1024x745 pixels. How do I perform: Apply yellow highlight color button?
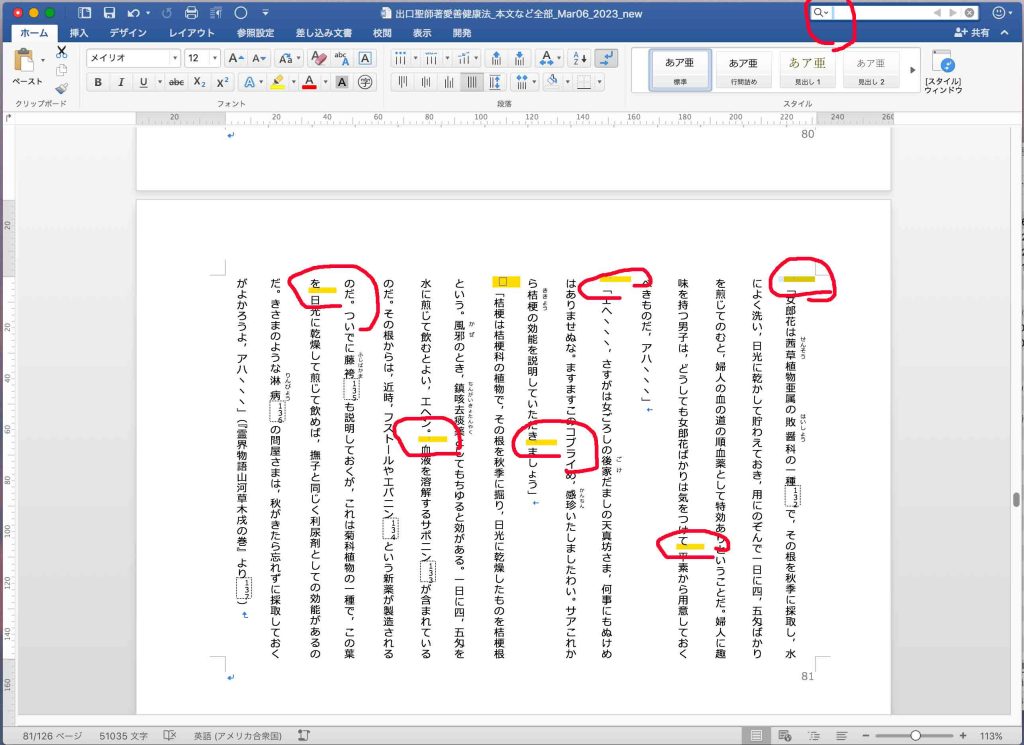(278, 82)
